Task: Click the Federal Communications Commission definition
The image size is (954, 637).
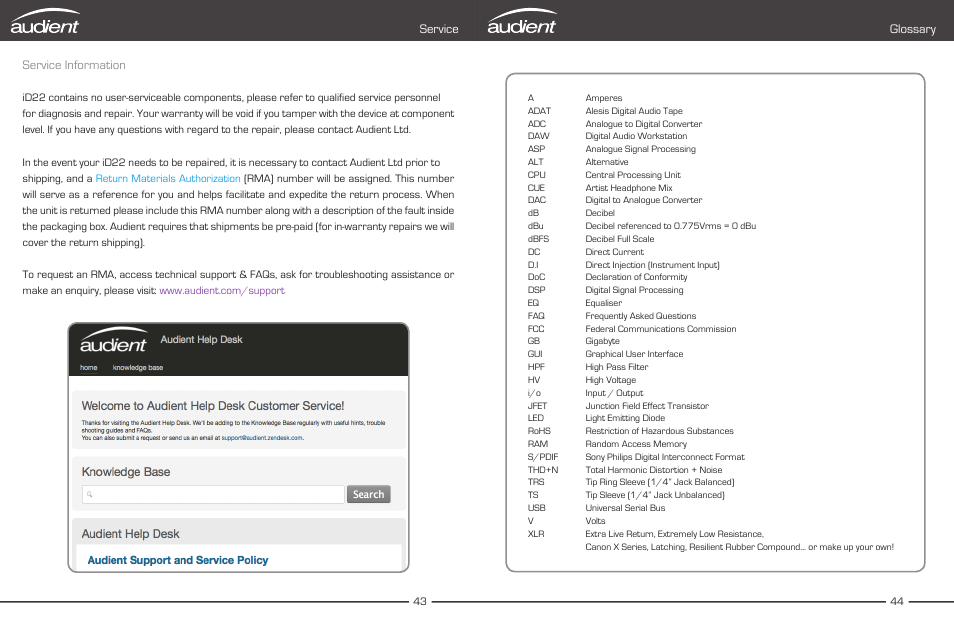Action: pos(661,329)
